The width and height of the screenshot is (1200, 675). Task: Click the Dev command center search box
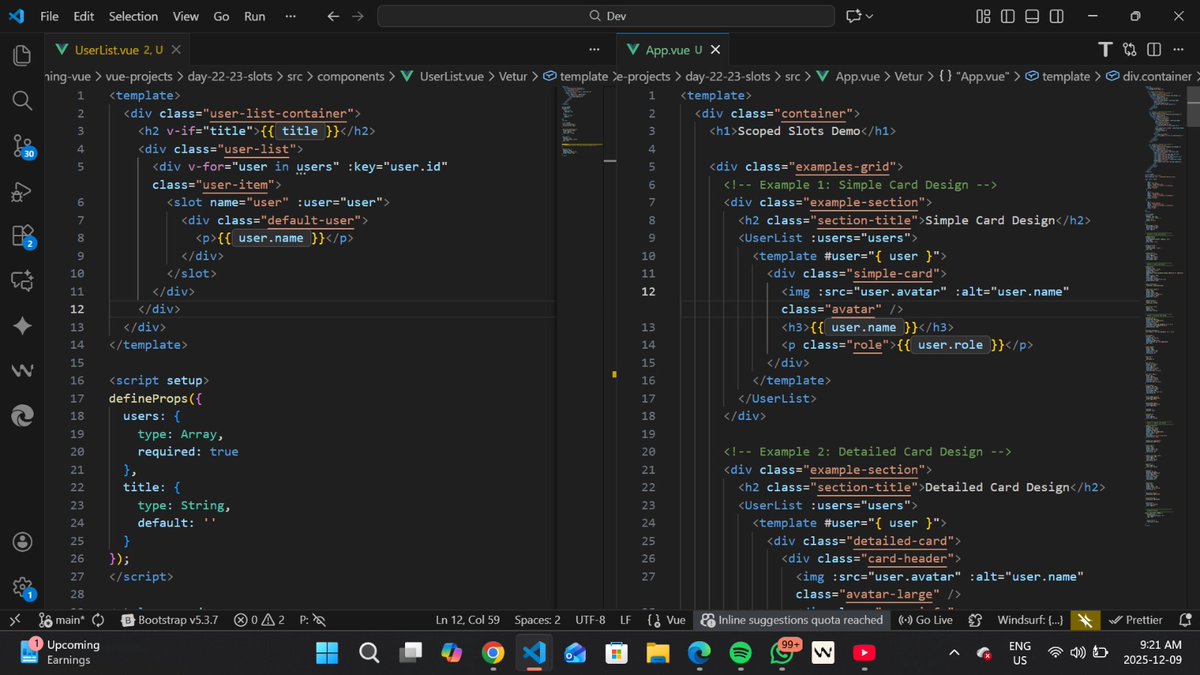click(606, 16)
